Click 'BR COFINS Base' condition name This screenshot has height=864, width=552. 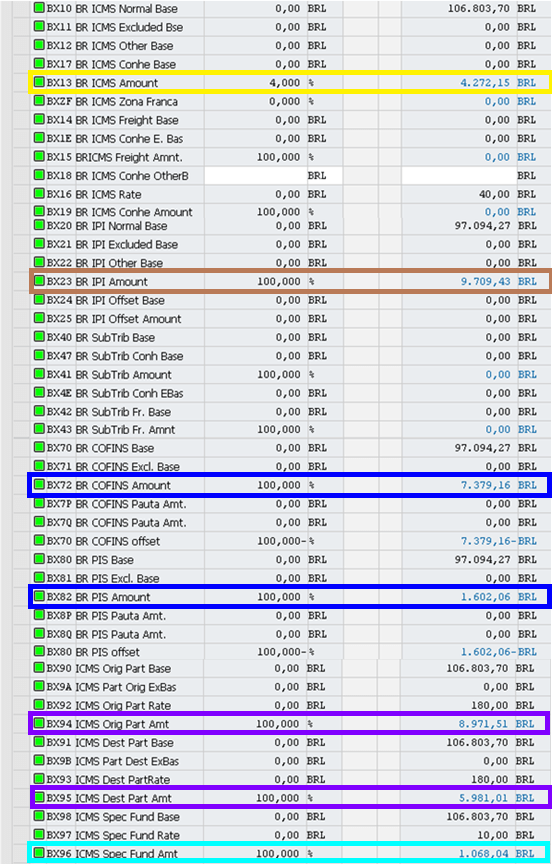pos(115,449)
